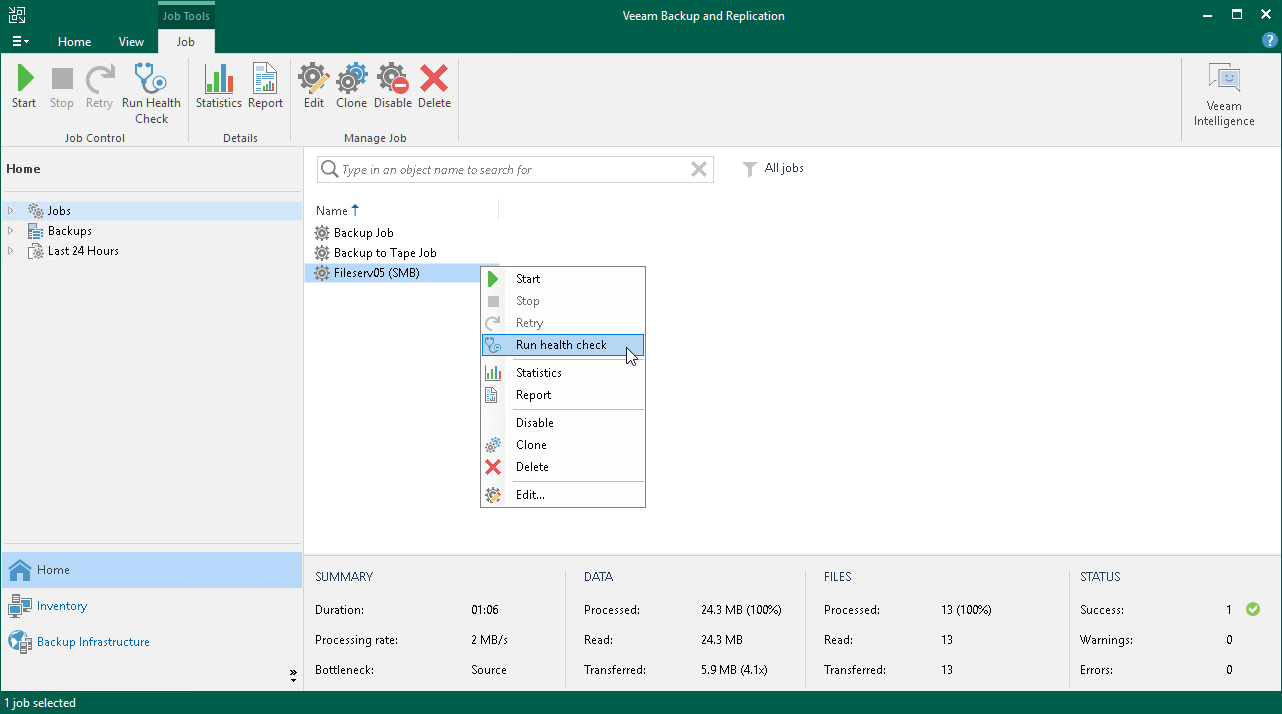1282x714 pixels.
Task: Expand the Backups tree node
Action: (11, 231)
